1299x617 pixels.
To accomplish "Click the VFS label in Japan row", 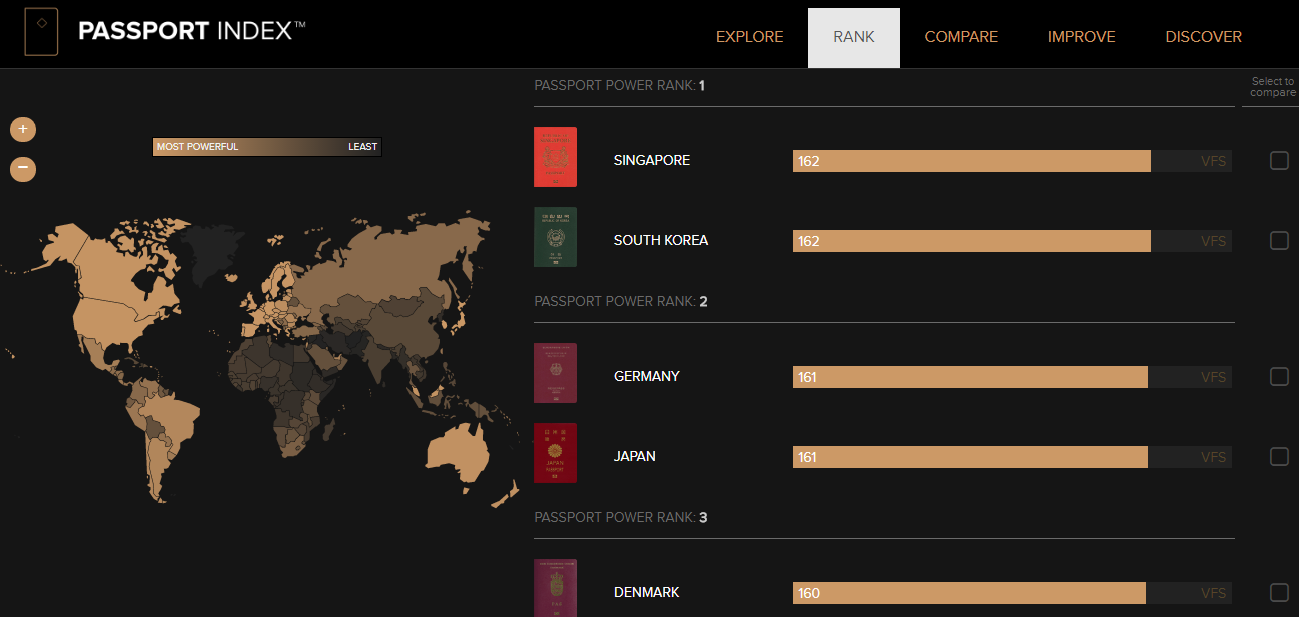I will pos(1213,457).
